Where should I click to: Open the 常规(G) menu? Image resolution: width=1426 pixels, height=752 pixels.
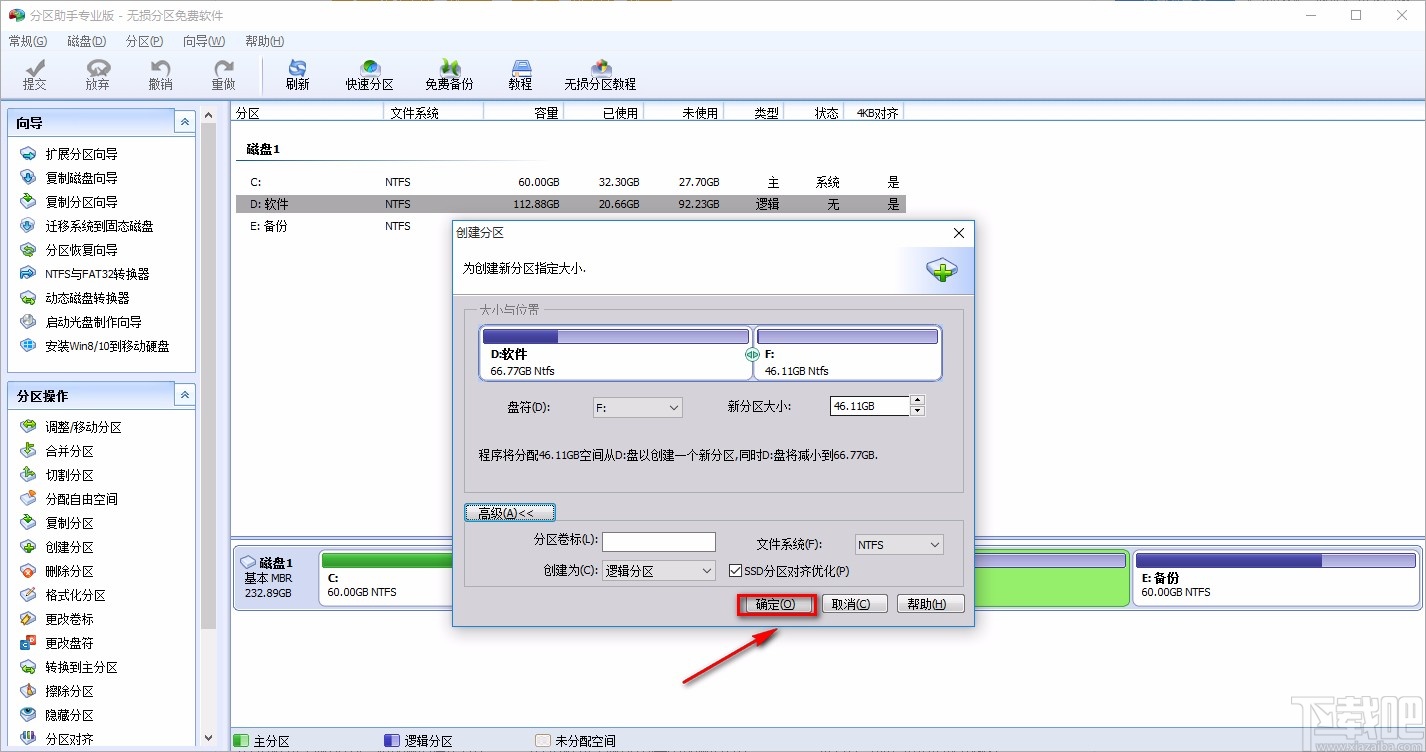[x=28, y=41]
